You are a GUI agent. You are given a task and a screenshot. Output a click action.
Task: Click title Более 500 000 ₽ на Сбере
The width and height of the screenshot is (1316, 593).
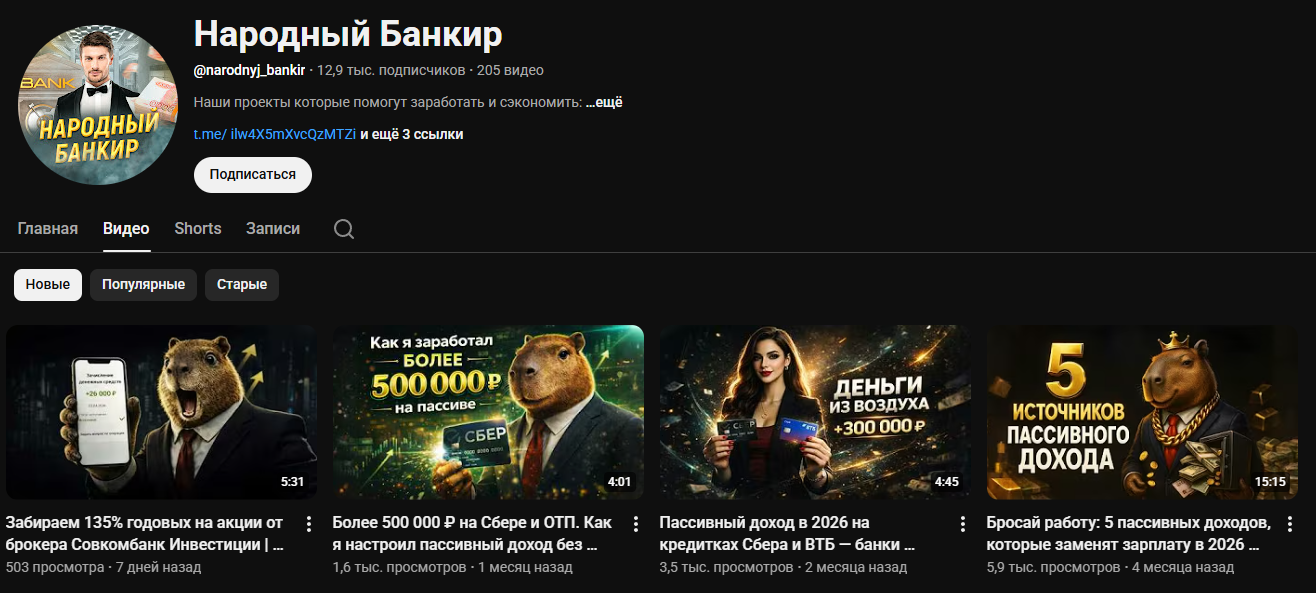click(x=472, y=534)
